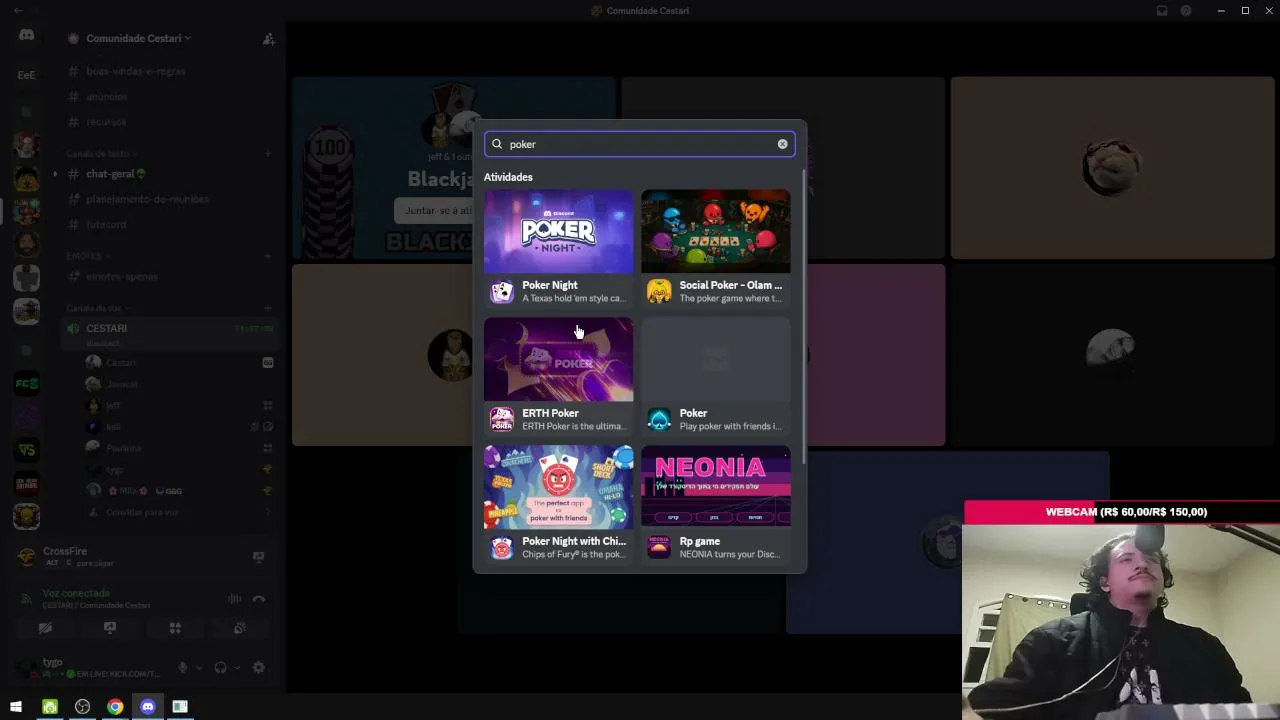
Task: Open the Windows Start menu
Action: point(16,707)
